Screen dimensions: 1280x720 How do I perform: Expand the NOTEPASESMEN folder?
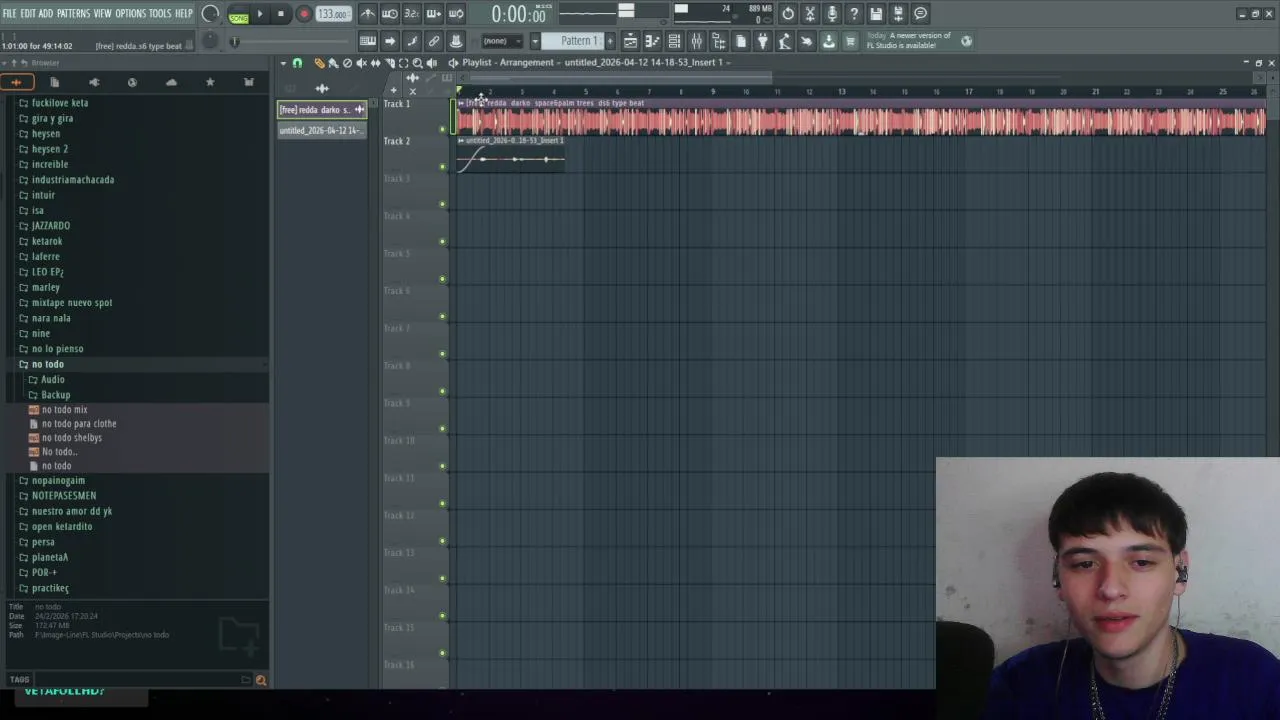(x=63, y=496)
